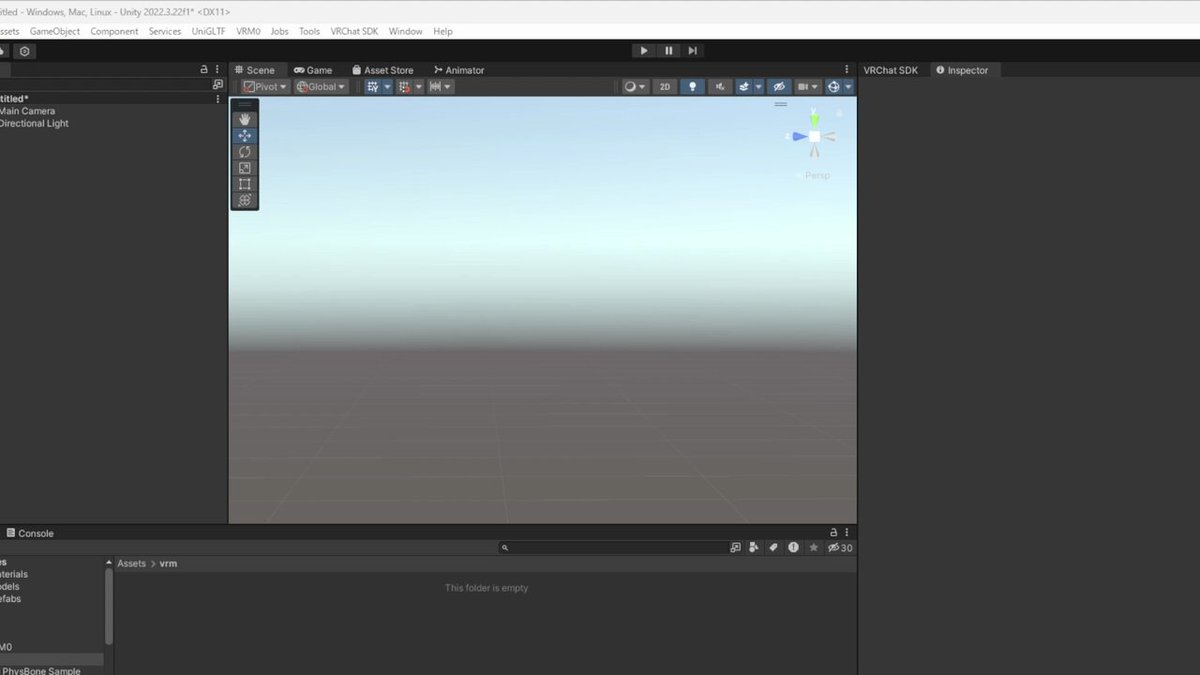
Task: Click Assets in breadcrumb path
Action: 131,564
